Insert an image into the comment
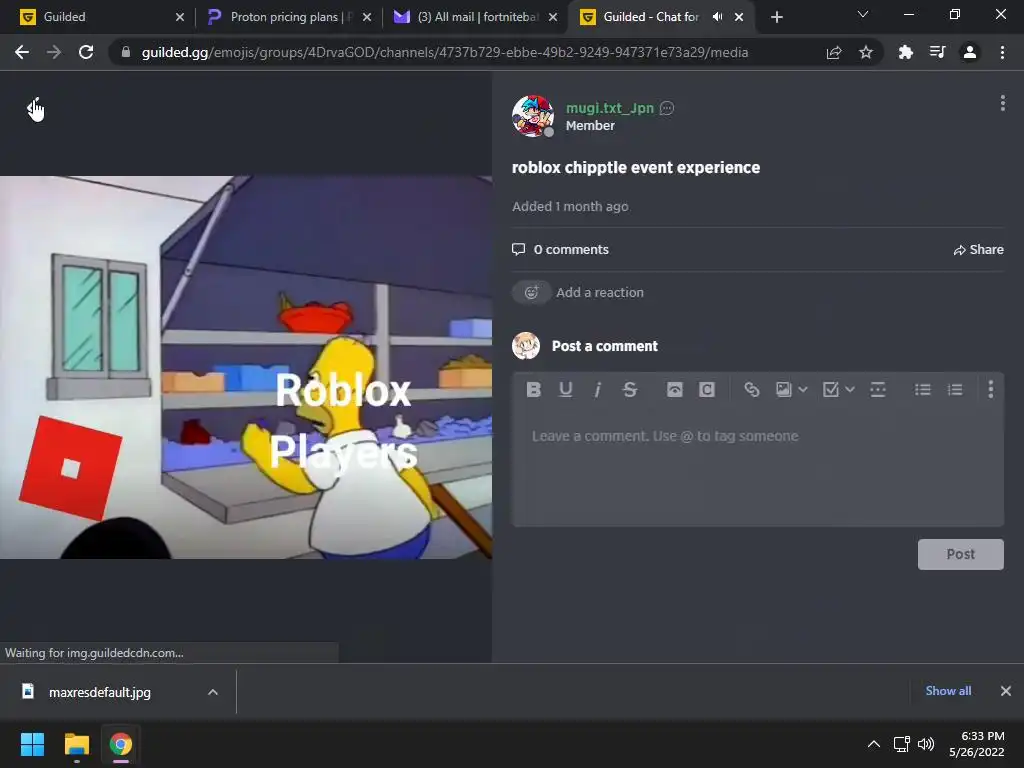Image resolution: width=1024 pixels, height=768 pixels. 784,390
